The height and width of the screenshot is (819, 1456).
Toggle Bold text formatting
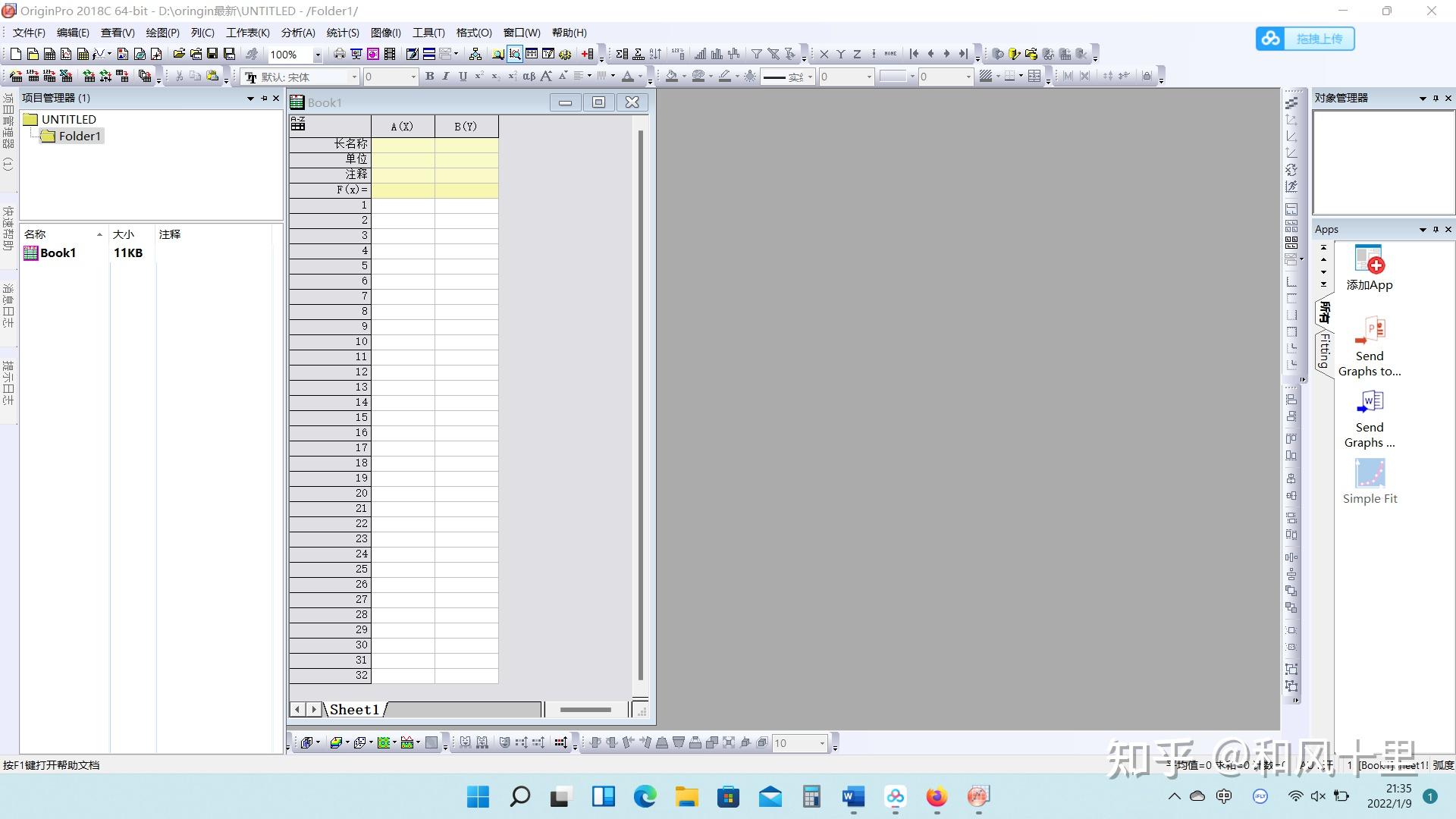(x=429, y=76)
